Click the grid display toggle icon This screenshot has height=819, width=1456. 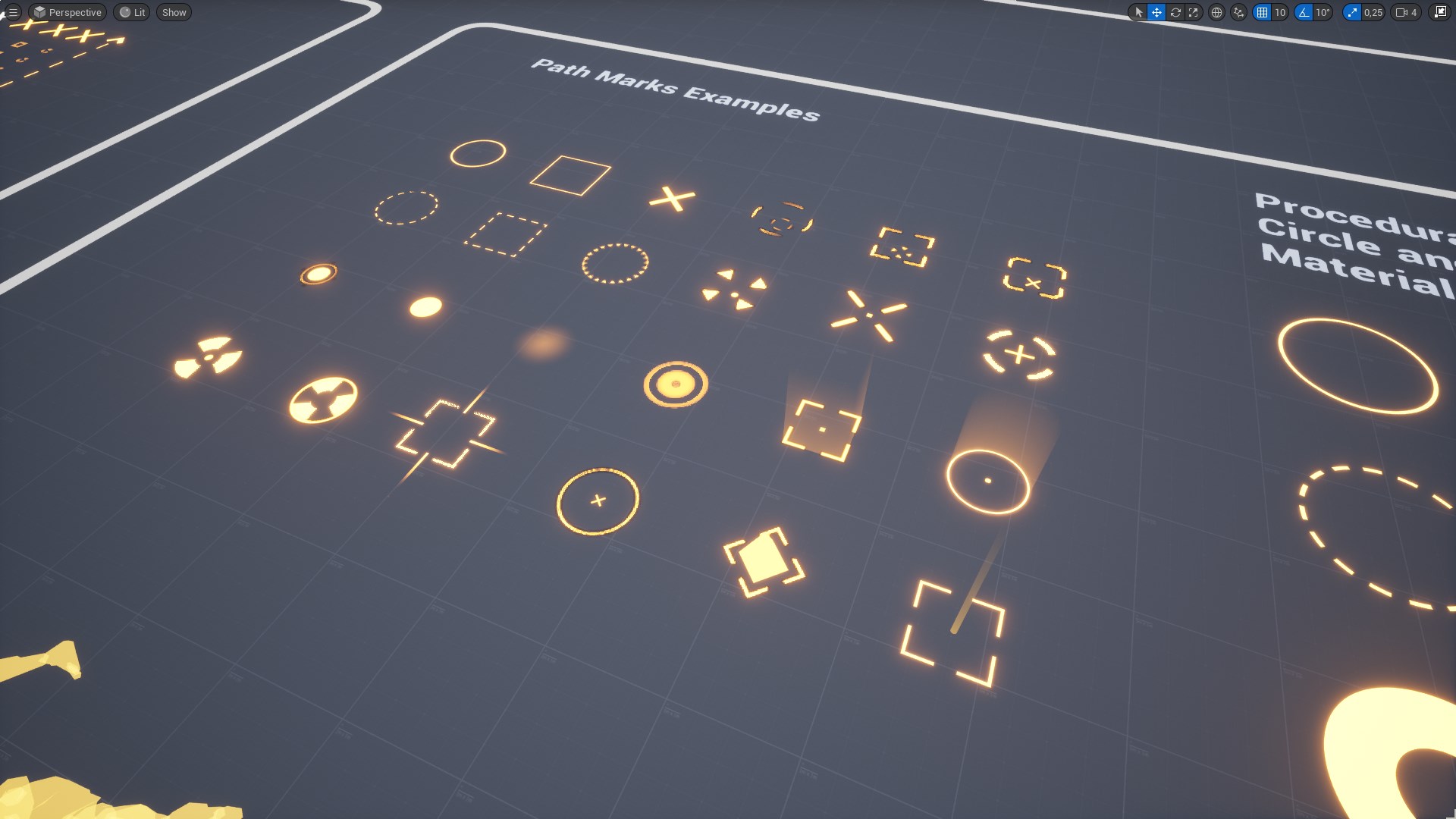click(1261, 12)
